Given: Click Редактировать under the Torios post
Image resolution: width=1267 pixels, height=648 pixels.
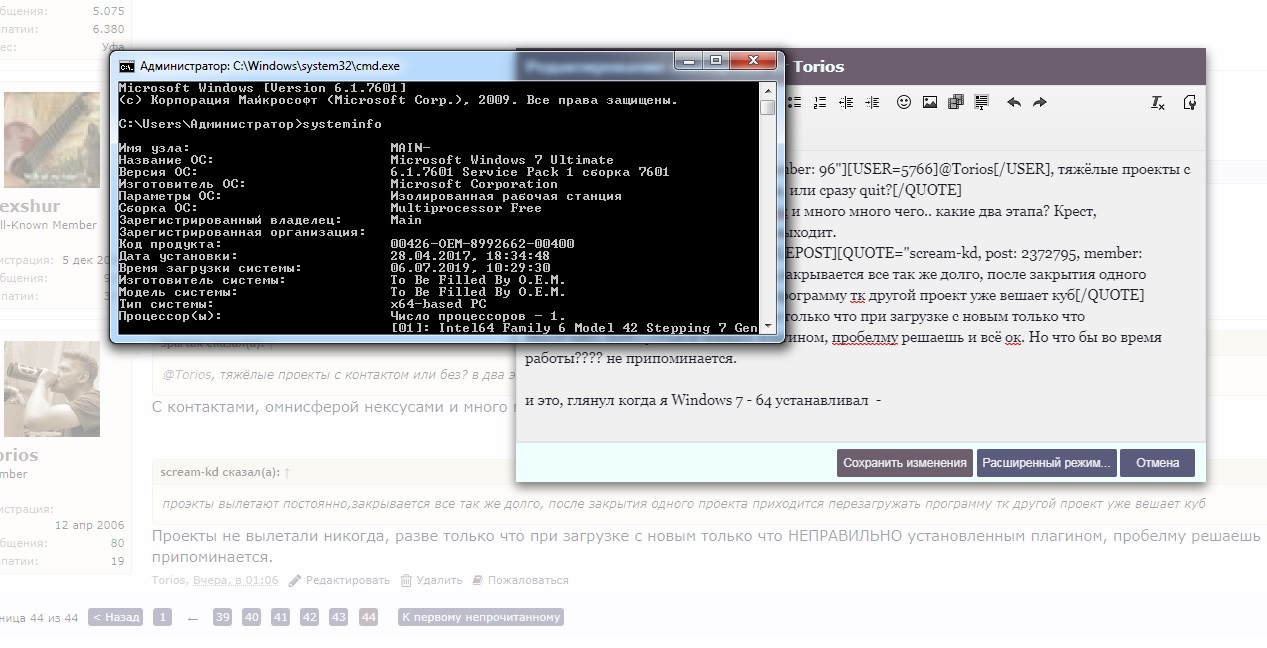Looking at the screenshot, I should click(339, 580).
